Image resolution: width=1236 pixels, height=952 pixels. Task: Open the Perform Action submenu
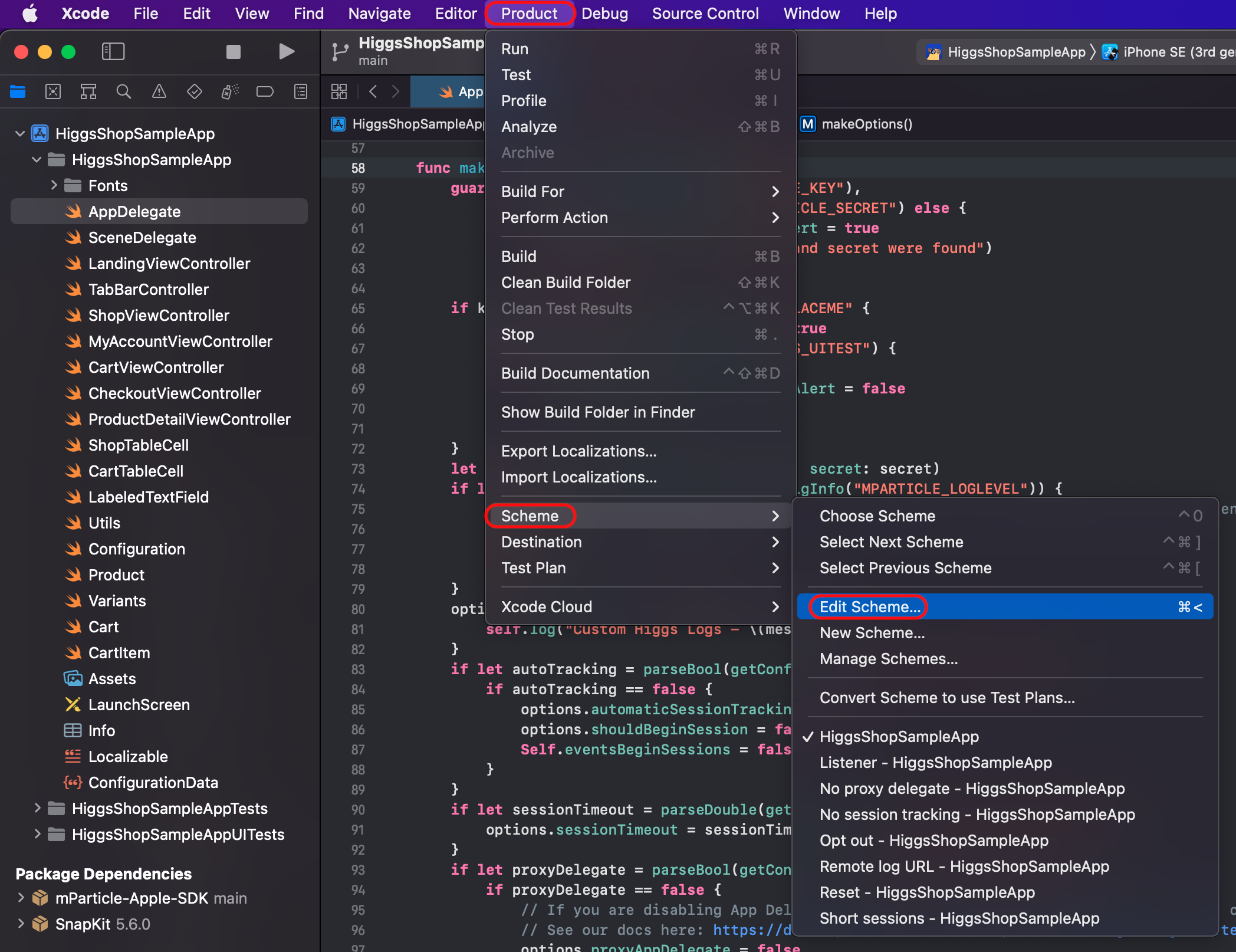point(641,218)
